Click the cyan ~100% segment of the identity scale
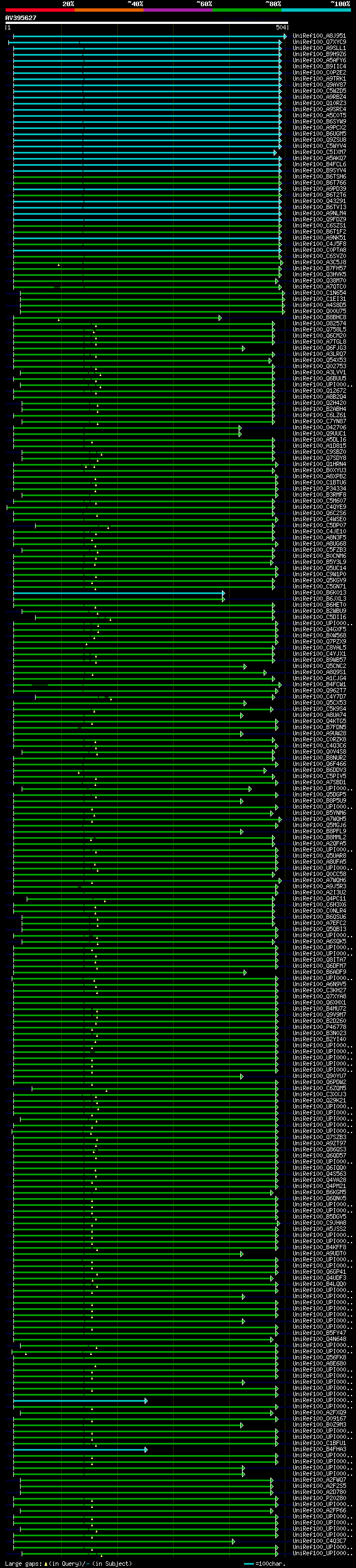The height and width of the screenshot is (1568, 356). point(316,10)
